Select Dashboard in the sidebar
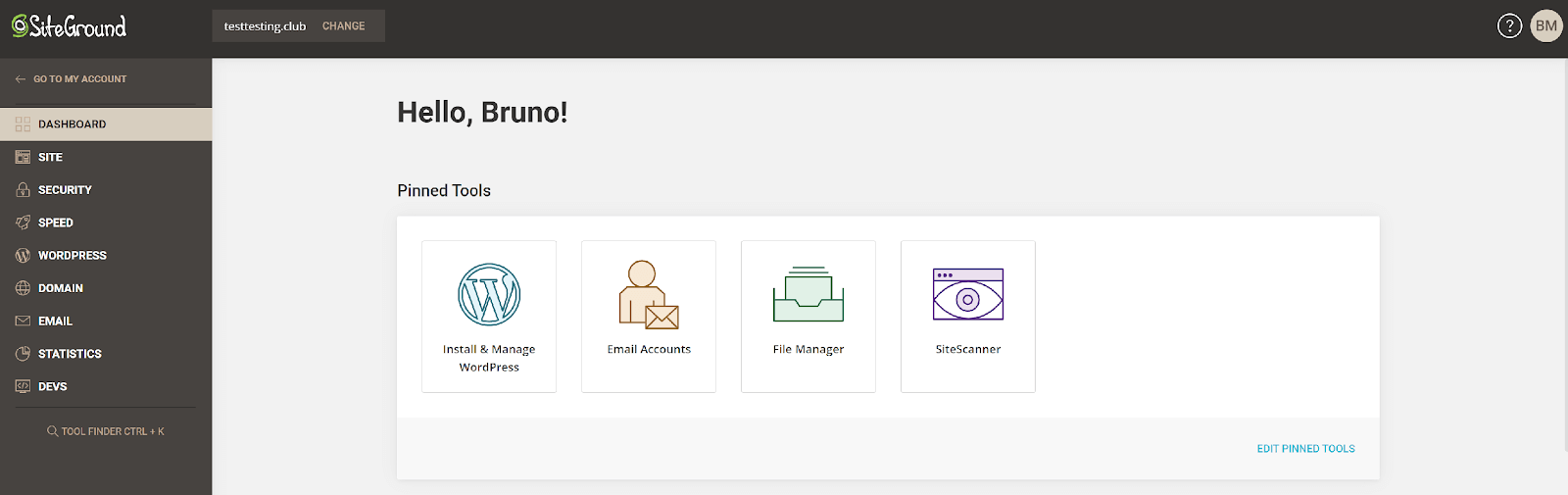Viewport: 1568px width, 495px height. (72, 124)
